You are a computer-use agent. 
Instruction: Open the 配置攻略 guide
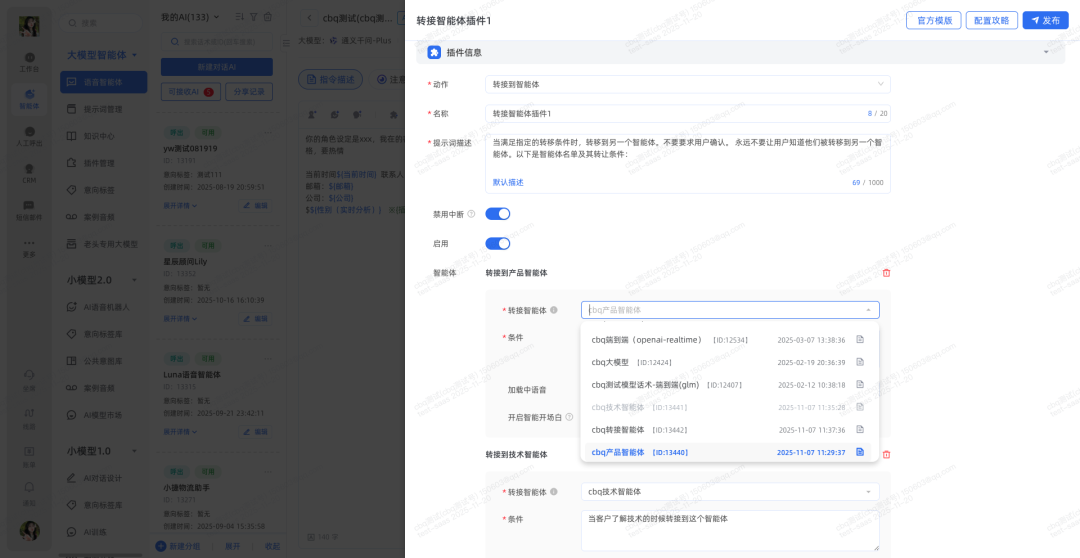tap(991, 20)
